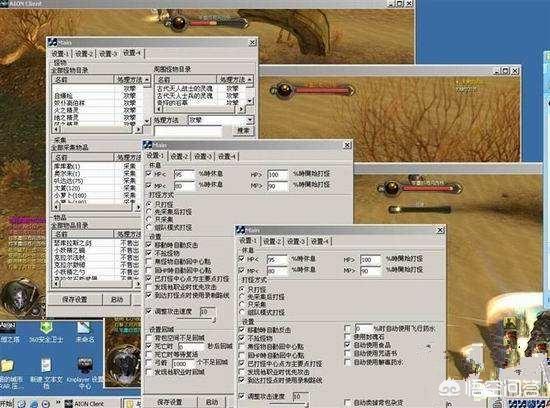Focus the HP< 95 rest field in the frontmost window
The height and width of the screenshot is (408, 550).
[276, 260]
